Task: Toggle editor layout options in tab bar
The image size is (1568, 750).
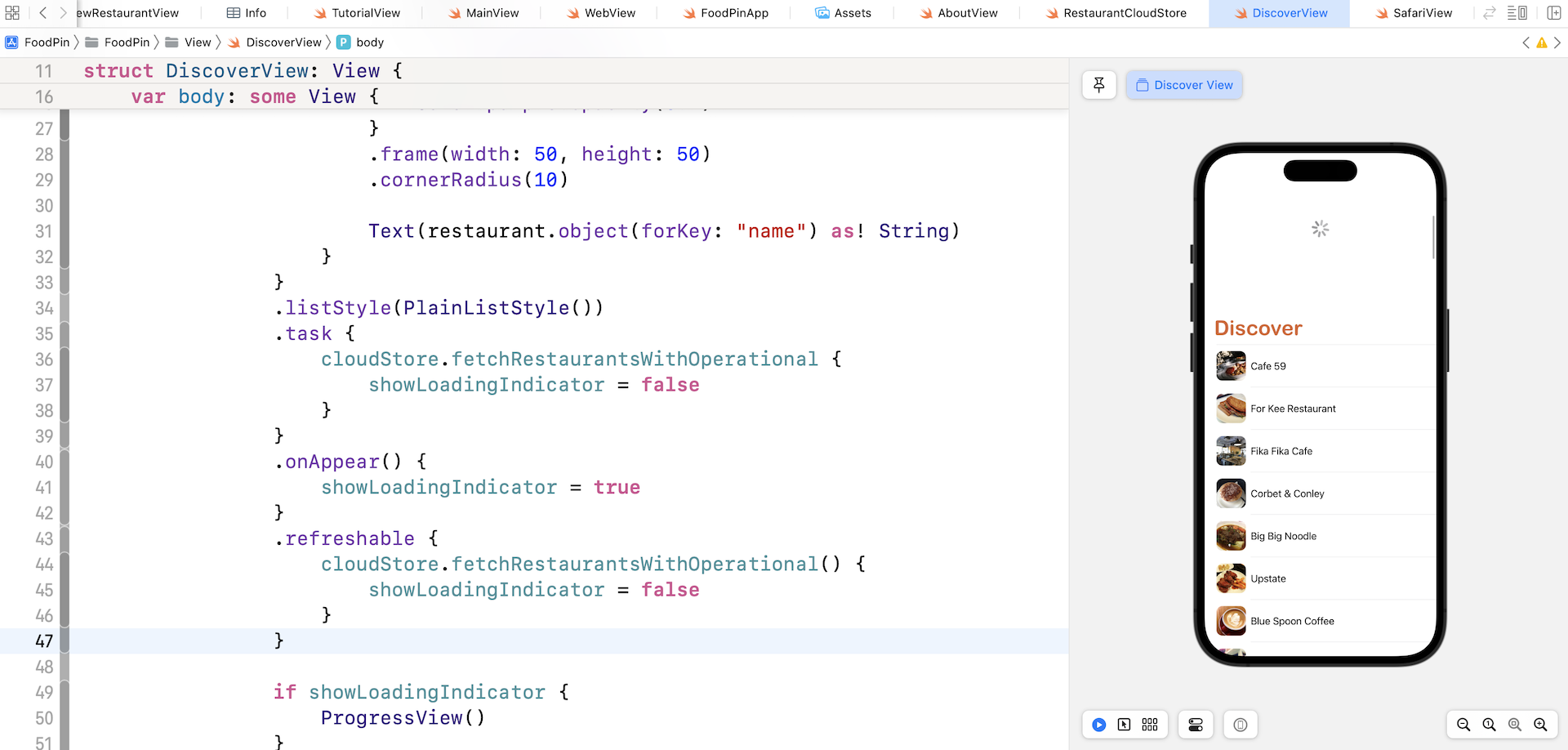Action: (x=1517, y=13)
